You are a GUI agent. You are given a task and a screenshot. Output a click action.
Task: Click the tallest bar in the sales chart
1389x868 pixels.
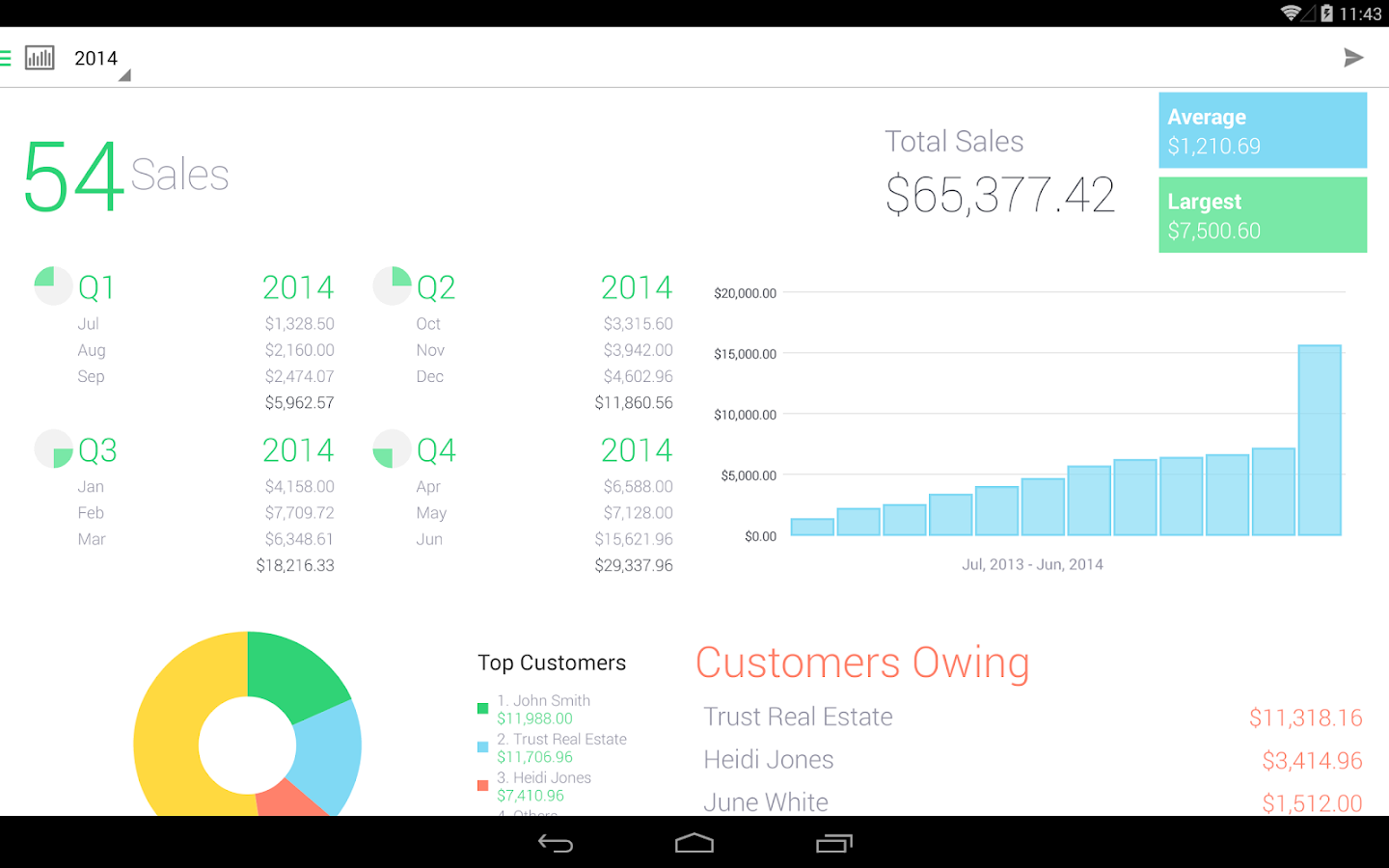tap(1320, 439)
